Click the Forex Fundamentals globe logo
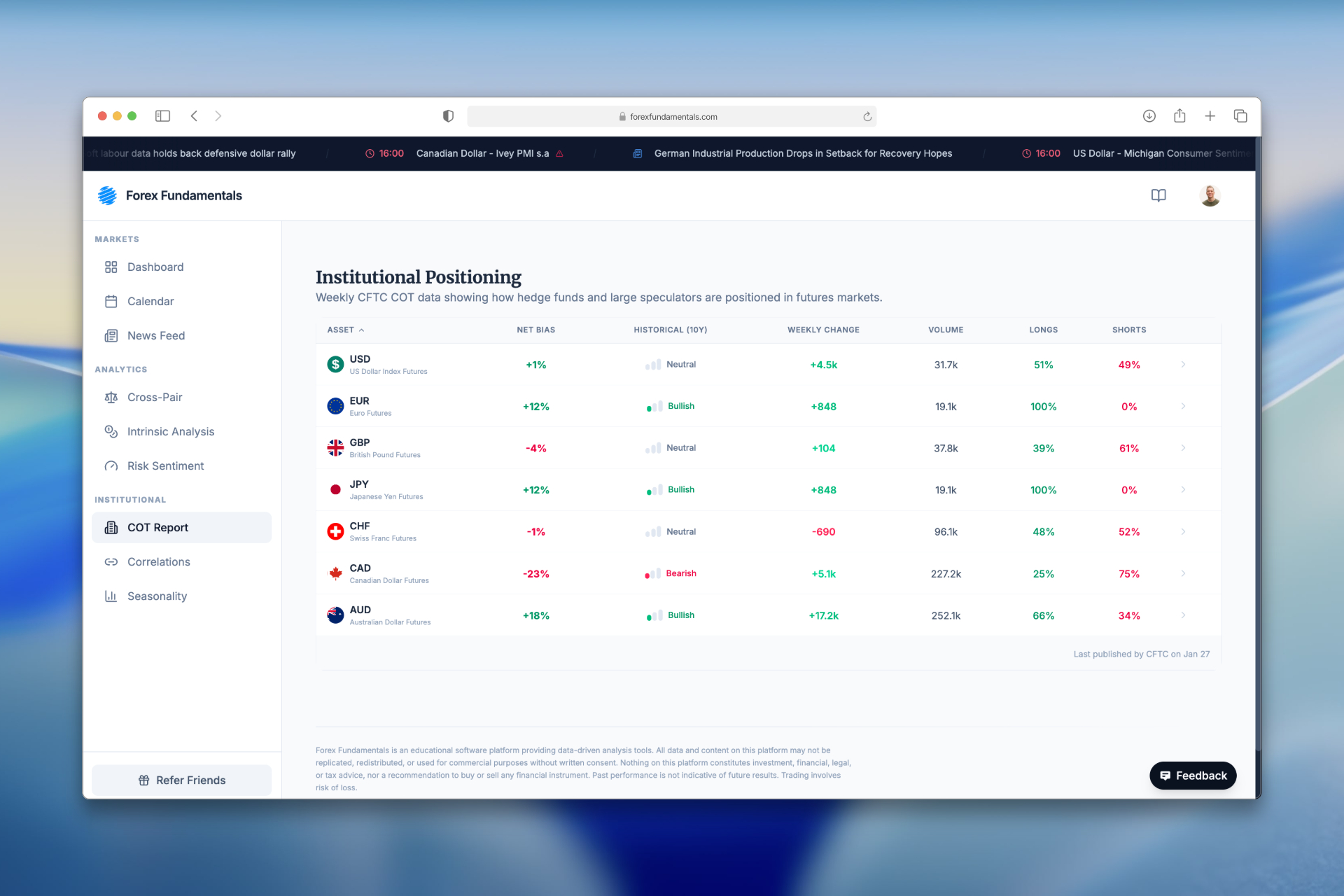 [x=107, y=195]
